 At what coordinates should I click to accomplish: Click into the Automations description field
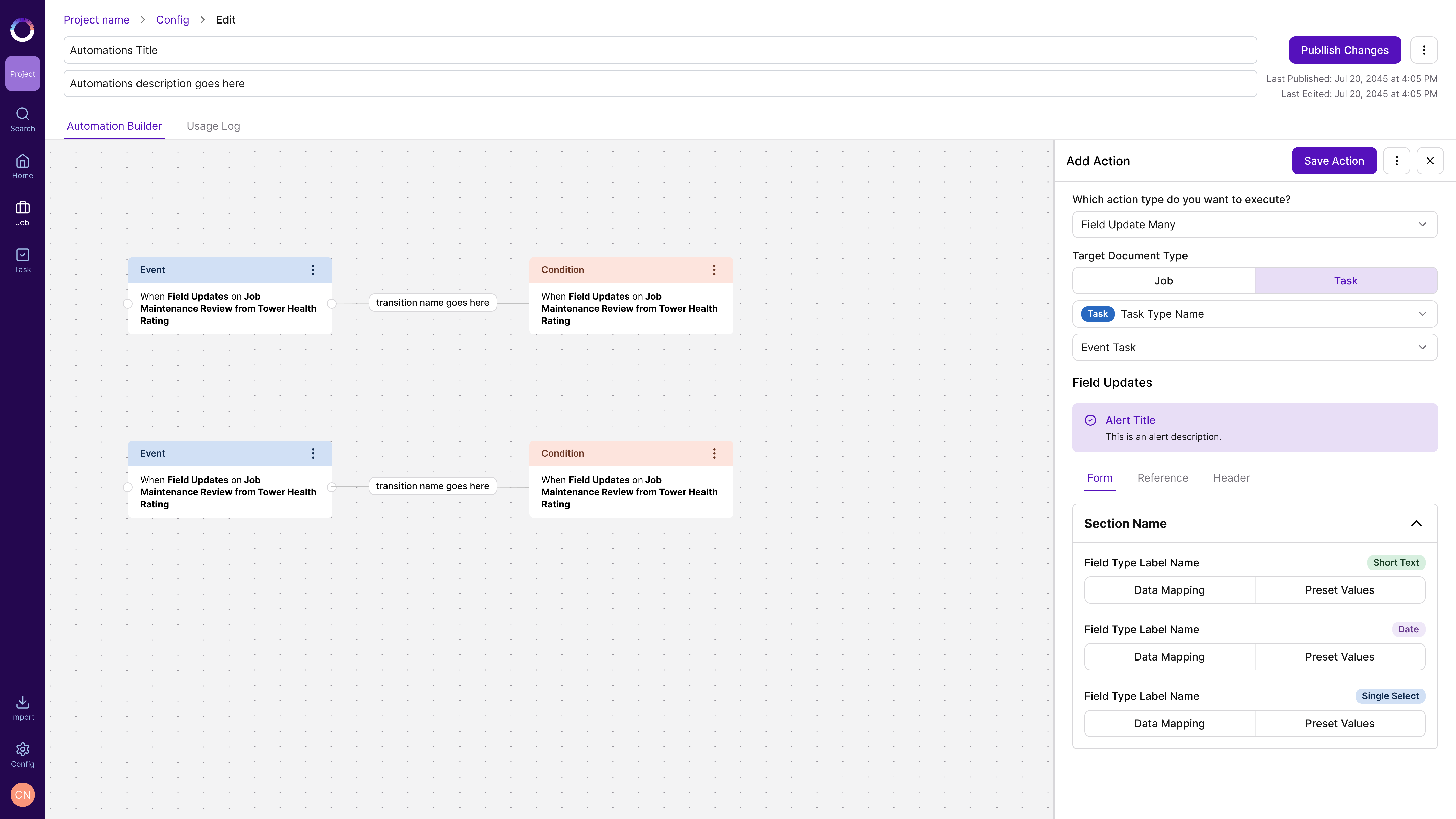660,84
